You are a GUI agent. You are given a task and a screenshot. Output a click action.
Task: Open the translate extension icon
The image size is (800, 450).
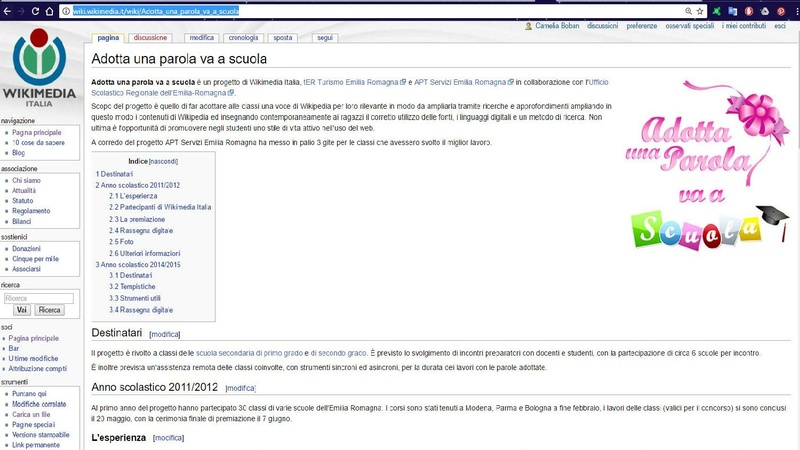tap(733, 11)
